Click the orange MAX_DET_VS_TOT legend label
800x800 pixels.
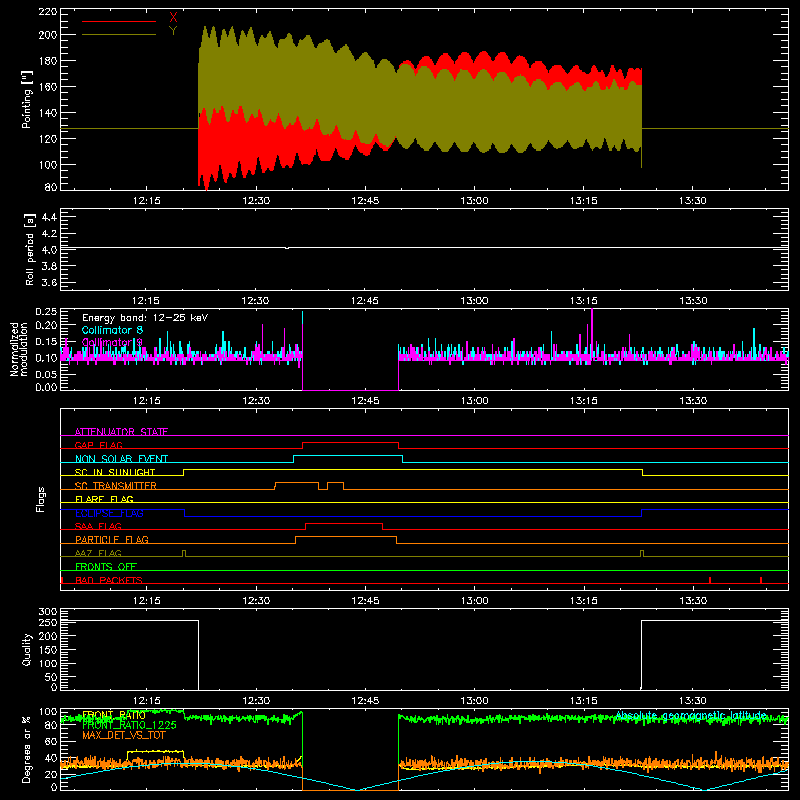pyautogui.click(x=124, y=735)
